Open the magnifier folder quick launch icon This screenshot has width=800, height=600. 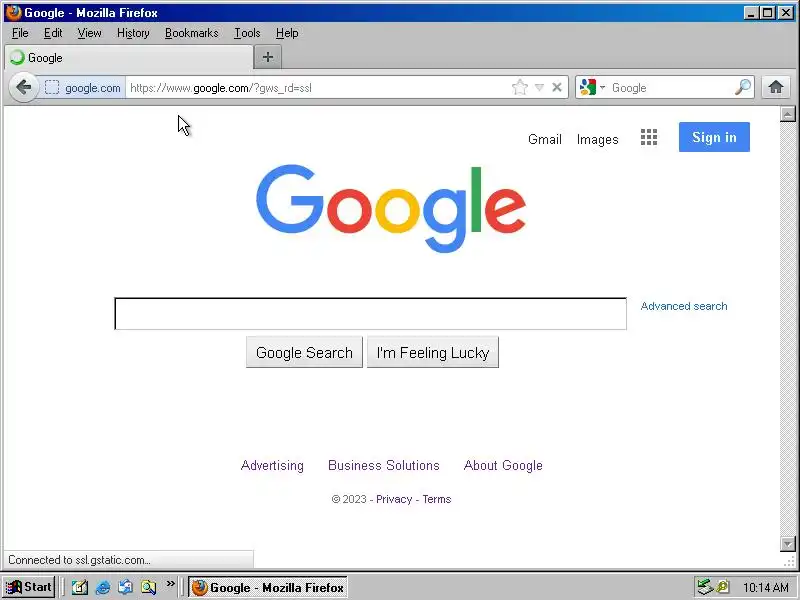[148, 587]
